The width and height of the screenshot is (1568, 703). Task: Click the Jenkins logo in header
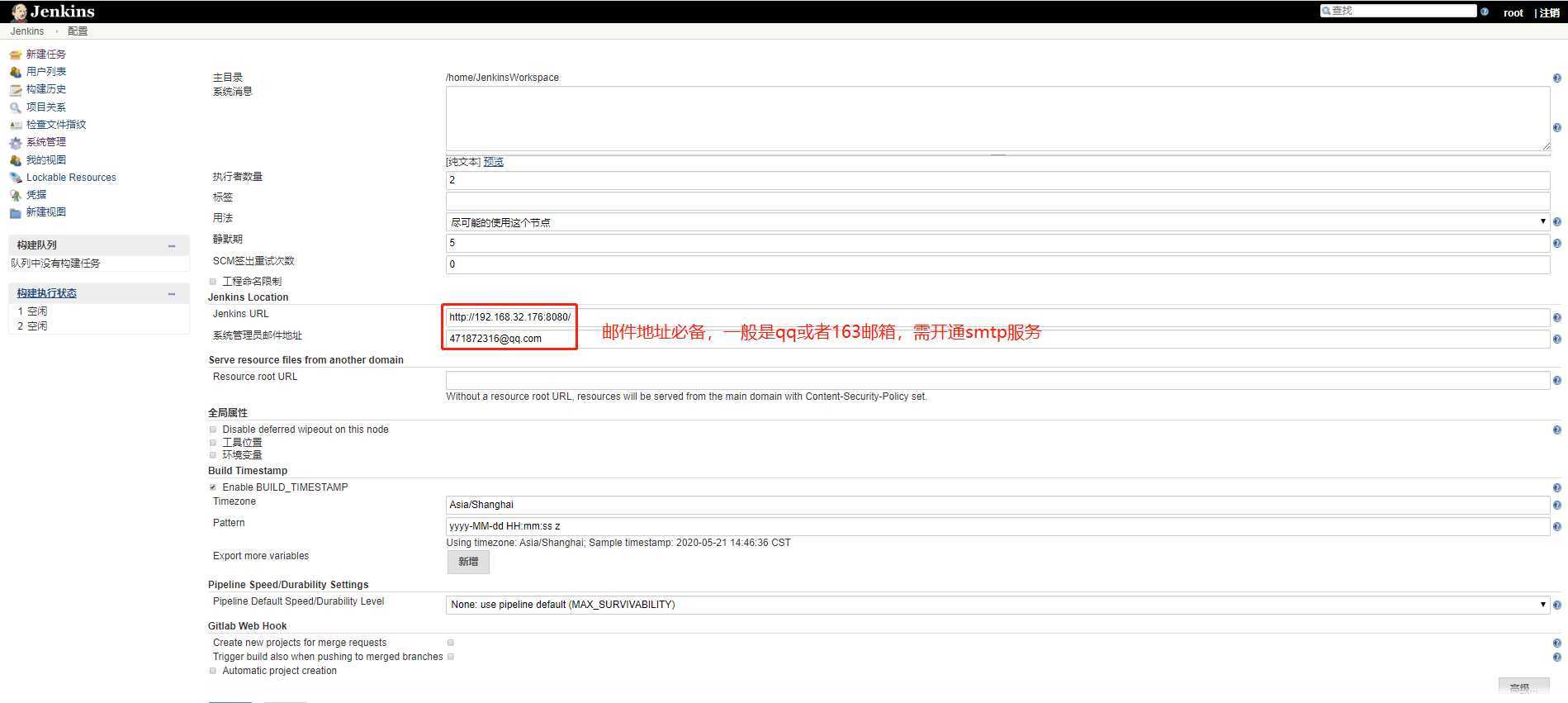tap(53, 12)
